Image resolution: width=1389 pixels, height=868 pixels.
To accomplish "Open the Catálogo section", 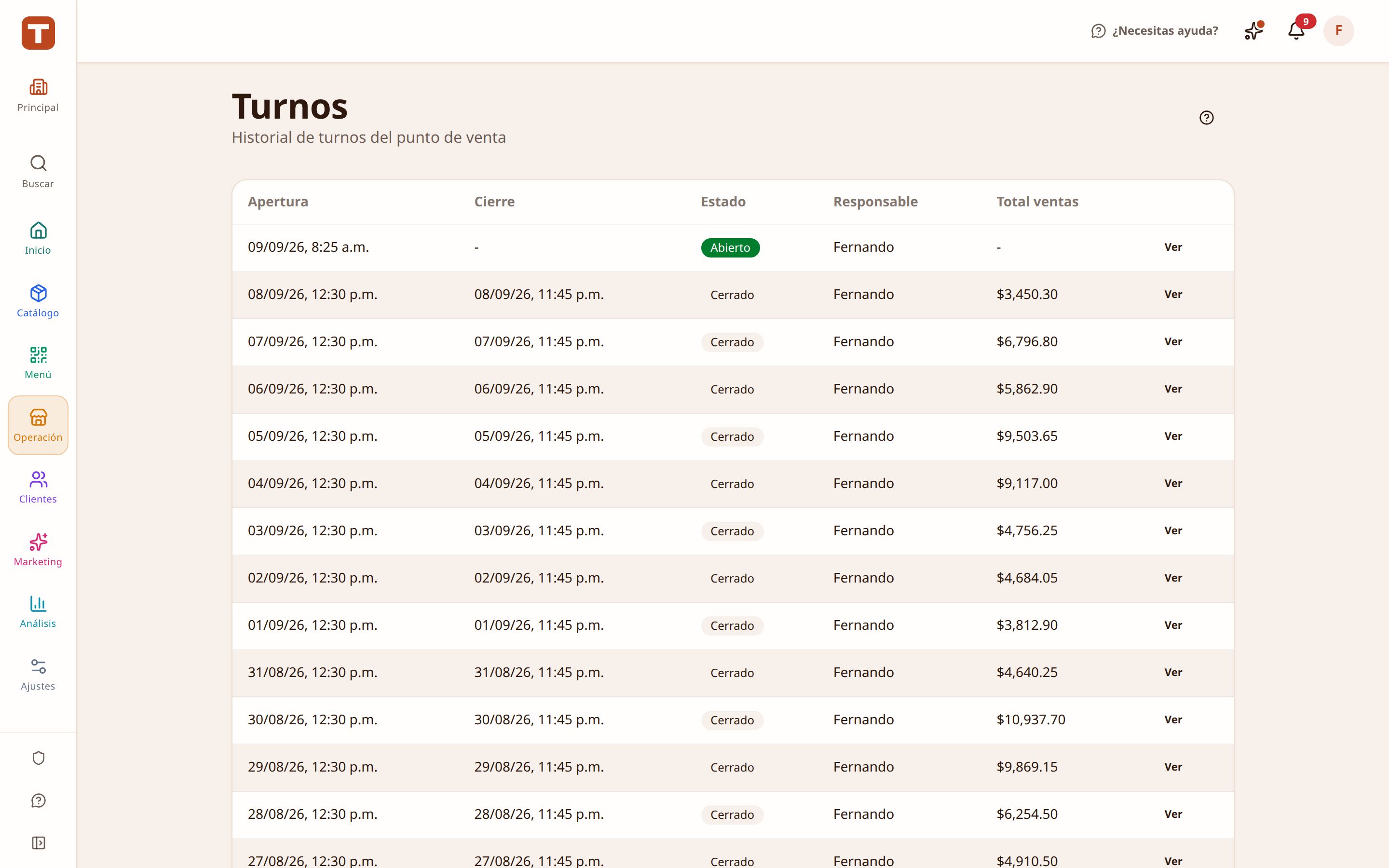I will coord(38,301).
